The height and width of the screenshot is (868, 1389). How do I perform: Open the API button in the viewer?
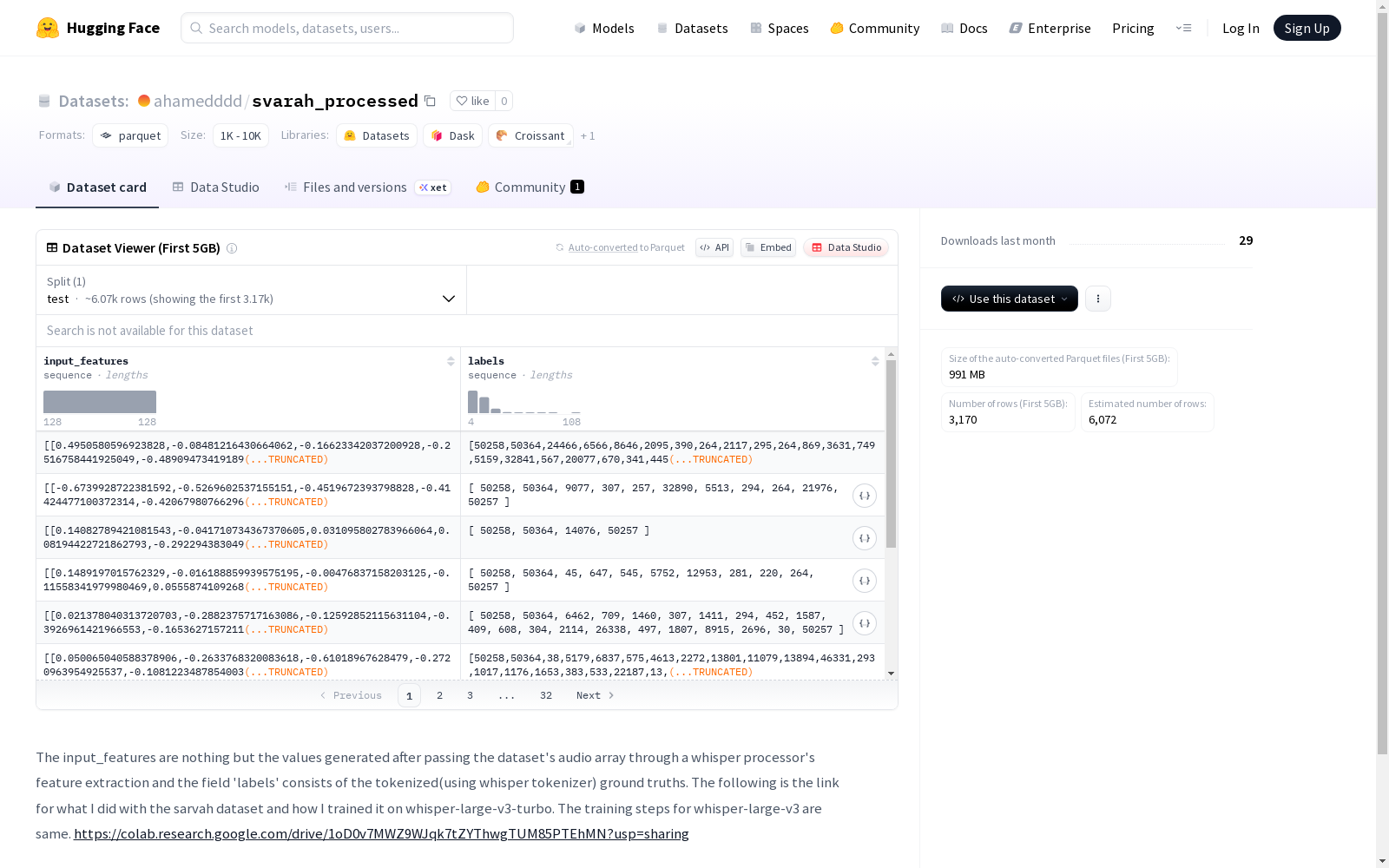tap(714, 247)
